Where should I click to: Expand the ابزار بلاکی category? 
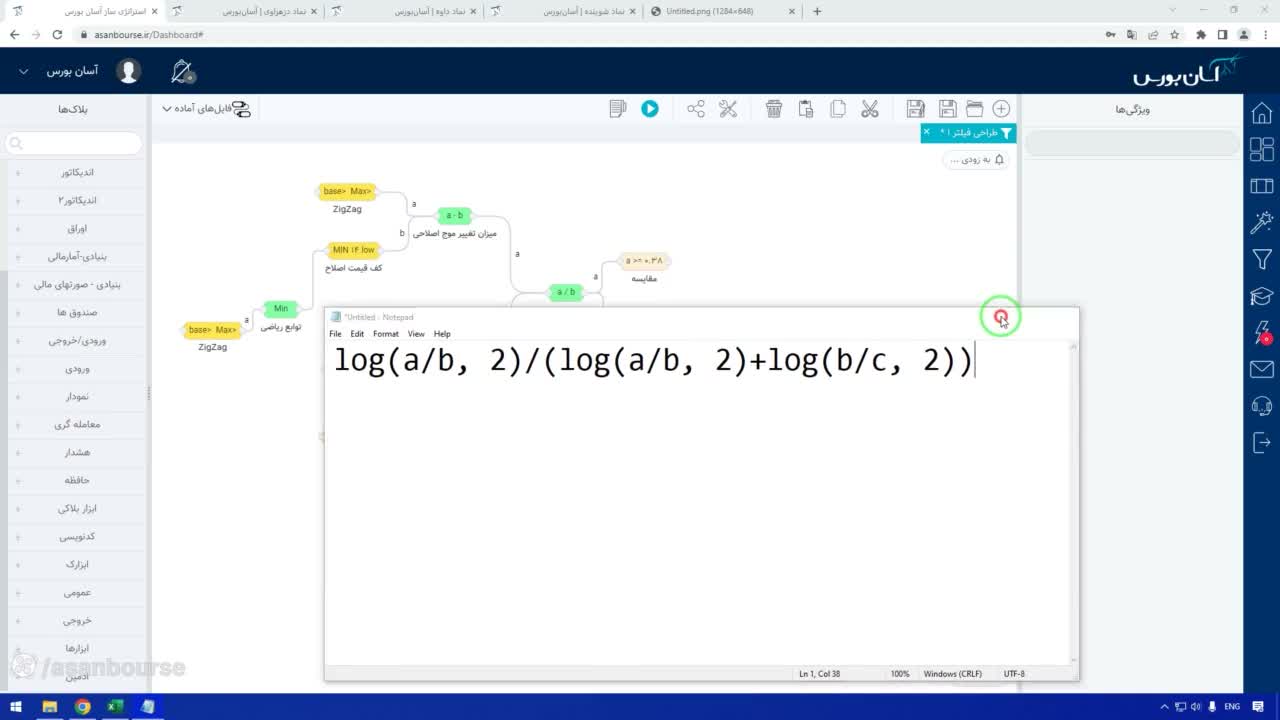(75, 508)
